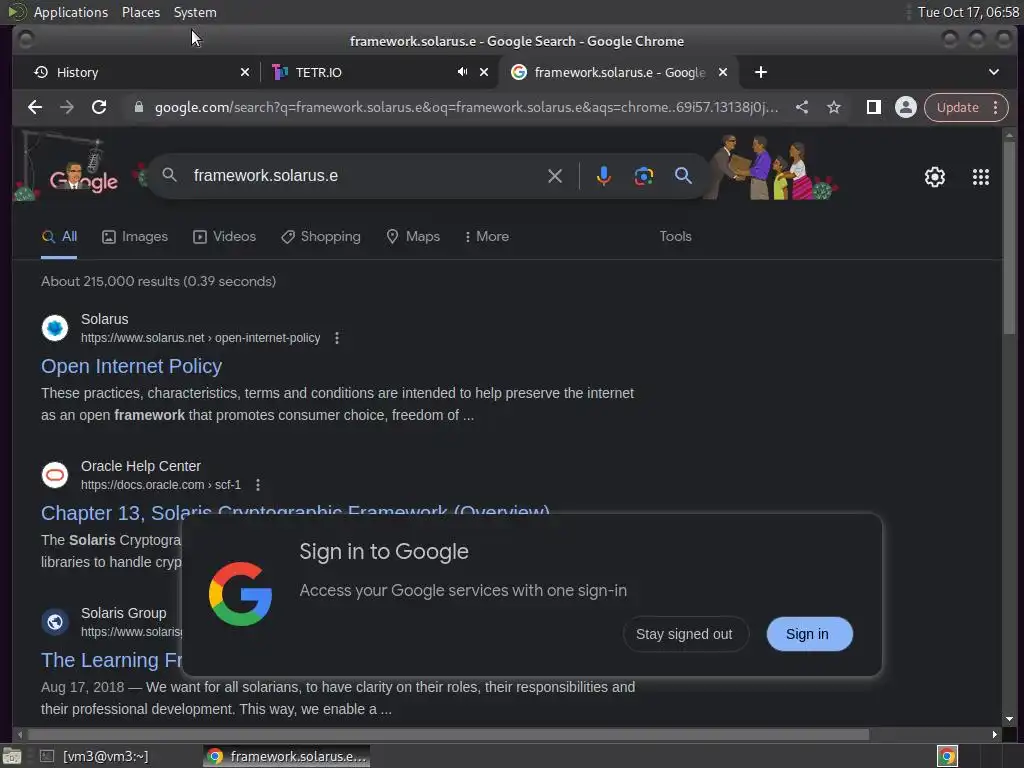This screenshot has width=1024, height=768.
Task: Click the 'About 215,000 results' text
Action: click(x=158, y=281)
